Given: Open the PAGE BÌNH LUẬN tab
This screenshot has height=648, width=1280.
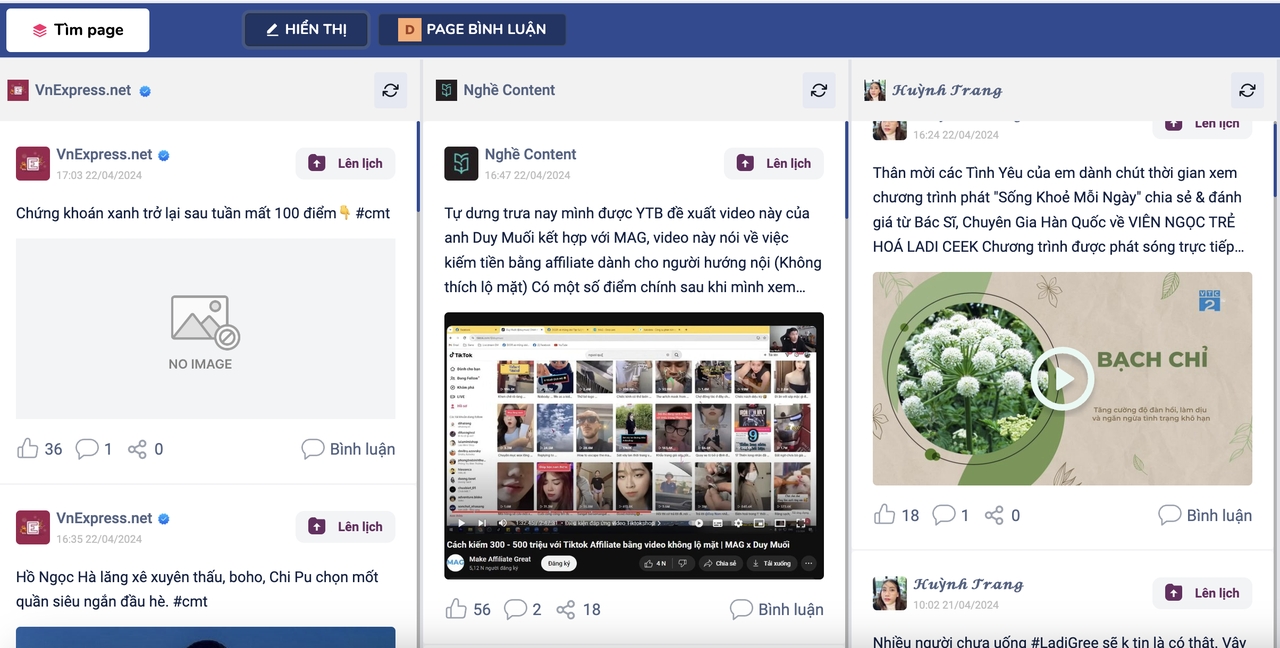Looking at the screenshot, I should (472, 30).
